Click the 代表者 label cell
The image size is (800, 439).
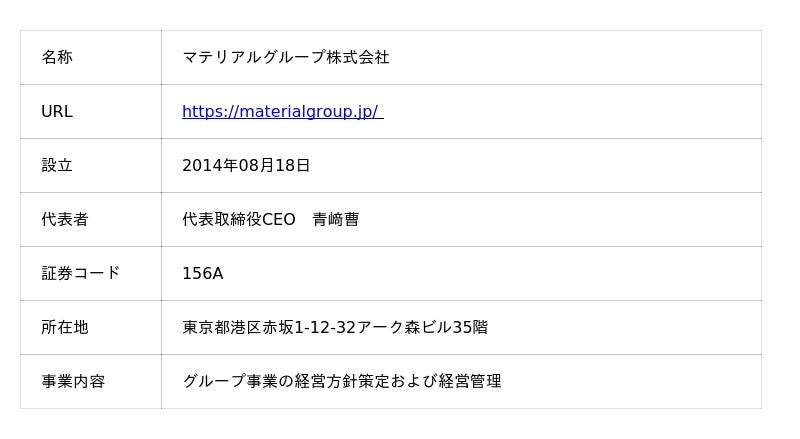pyautogui.click(x=65, y=220)
